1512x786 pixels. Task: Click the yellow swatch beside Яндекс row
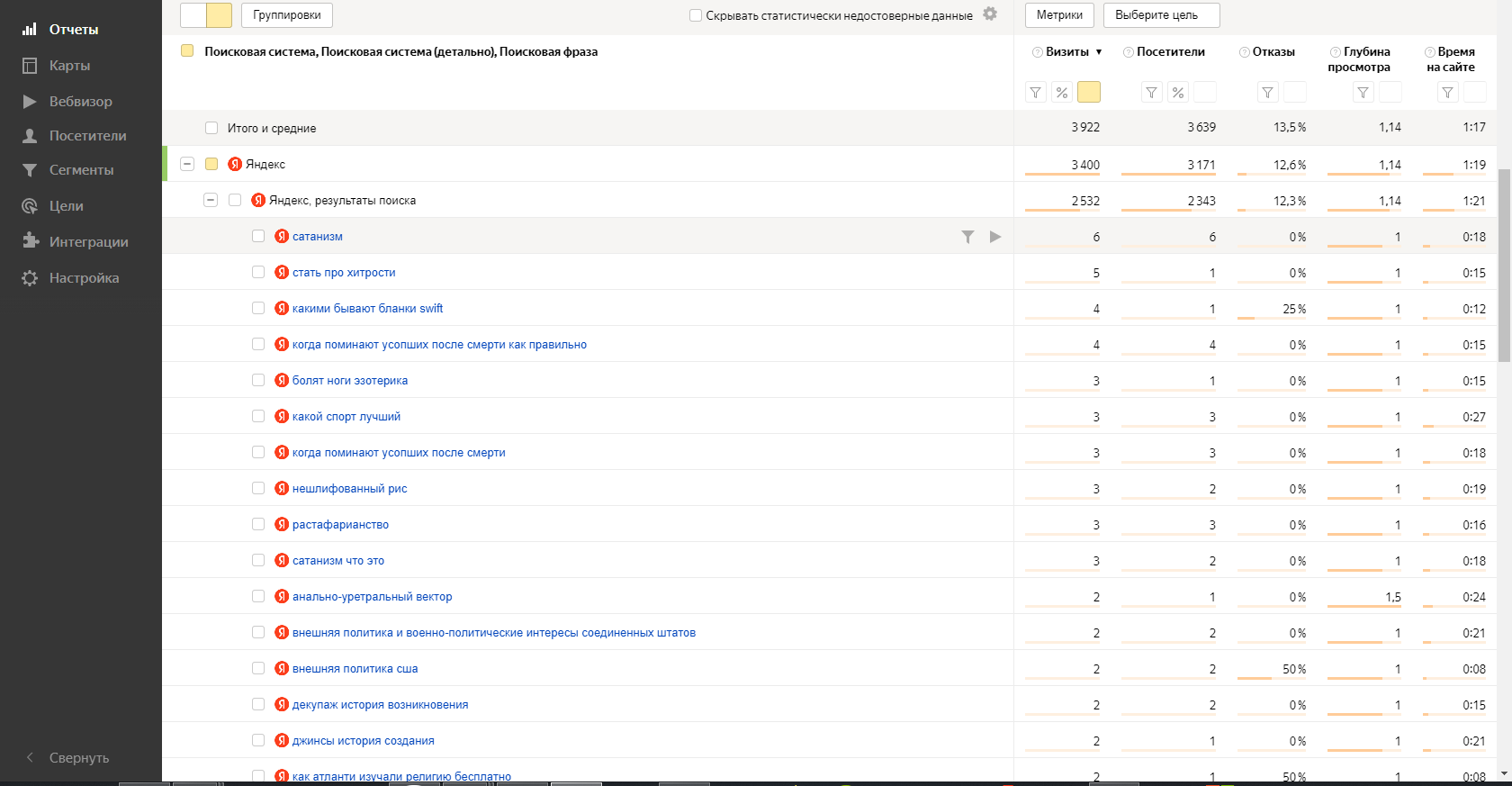[211, 164]
